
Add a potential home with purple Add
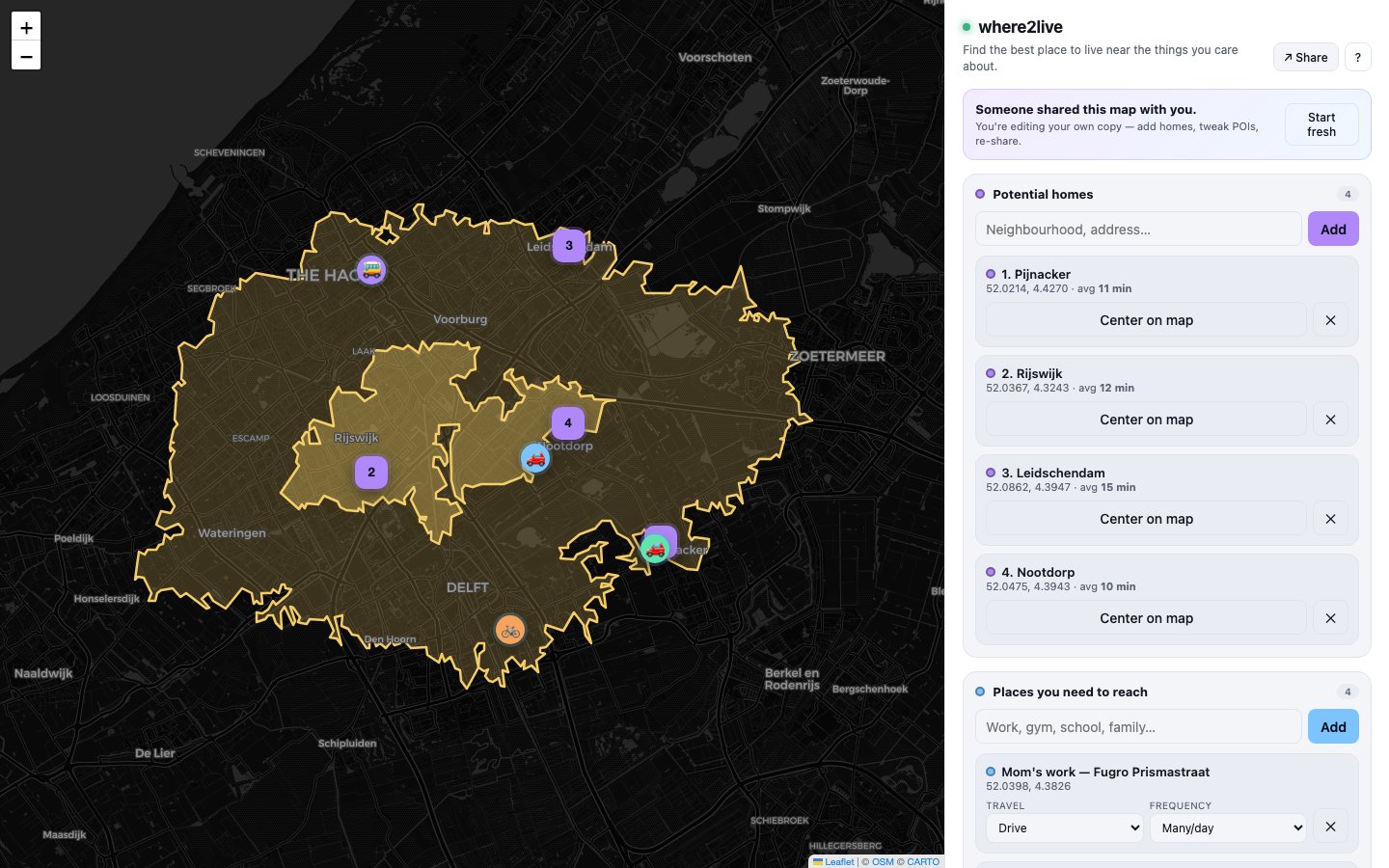point(1333,229)
